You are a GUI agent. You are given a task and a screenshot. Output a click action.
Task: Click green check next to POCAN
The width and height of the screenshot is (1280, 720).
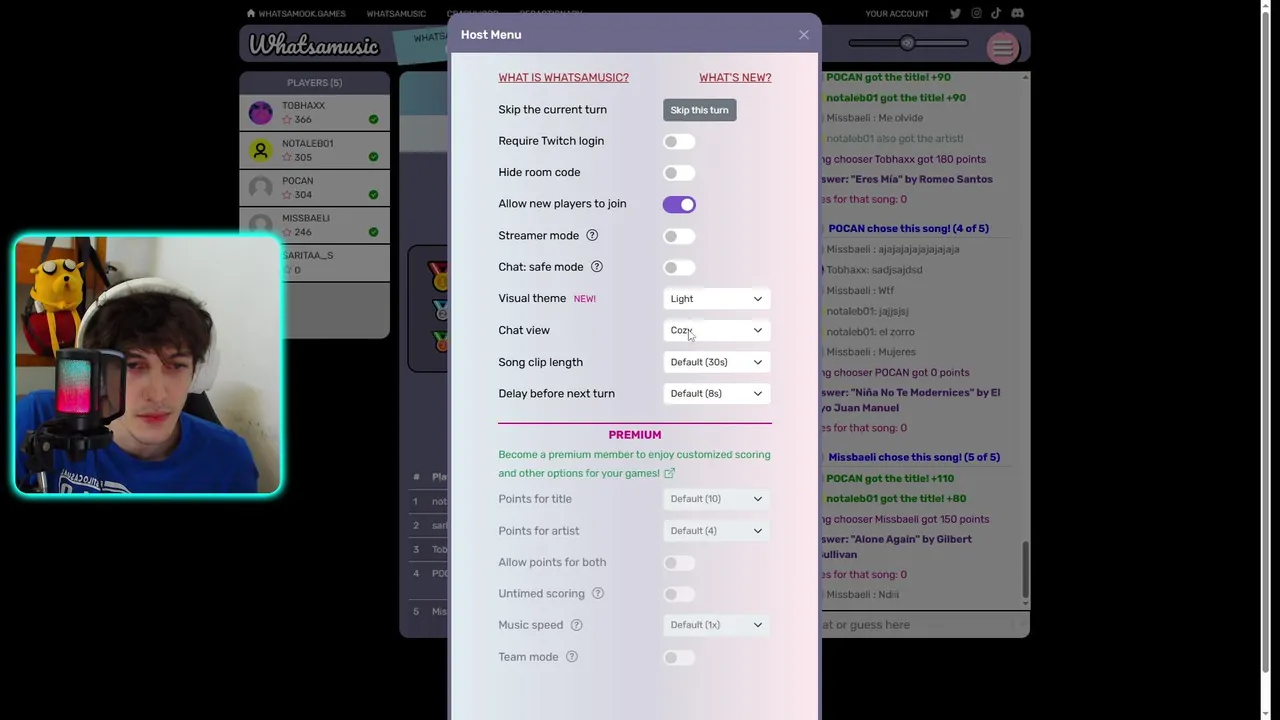(x=373, y=195)
